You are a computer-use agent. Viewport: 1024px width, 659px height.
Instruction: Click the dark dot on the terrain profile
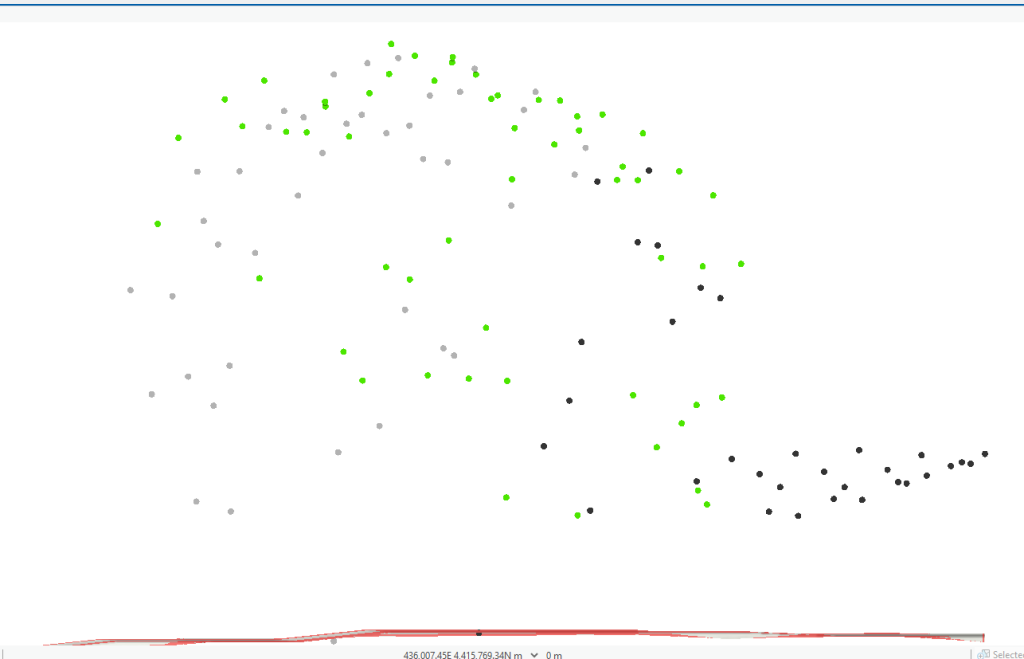click(479, 632)
